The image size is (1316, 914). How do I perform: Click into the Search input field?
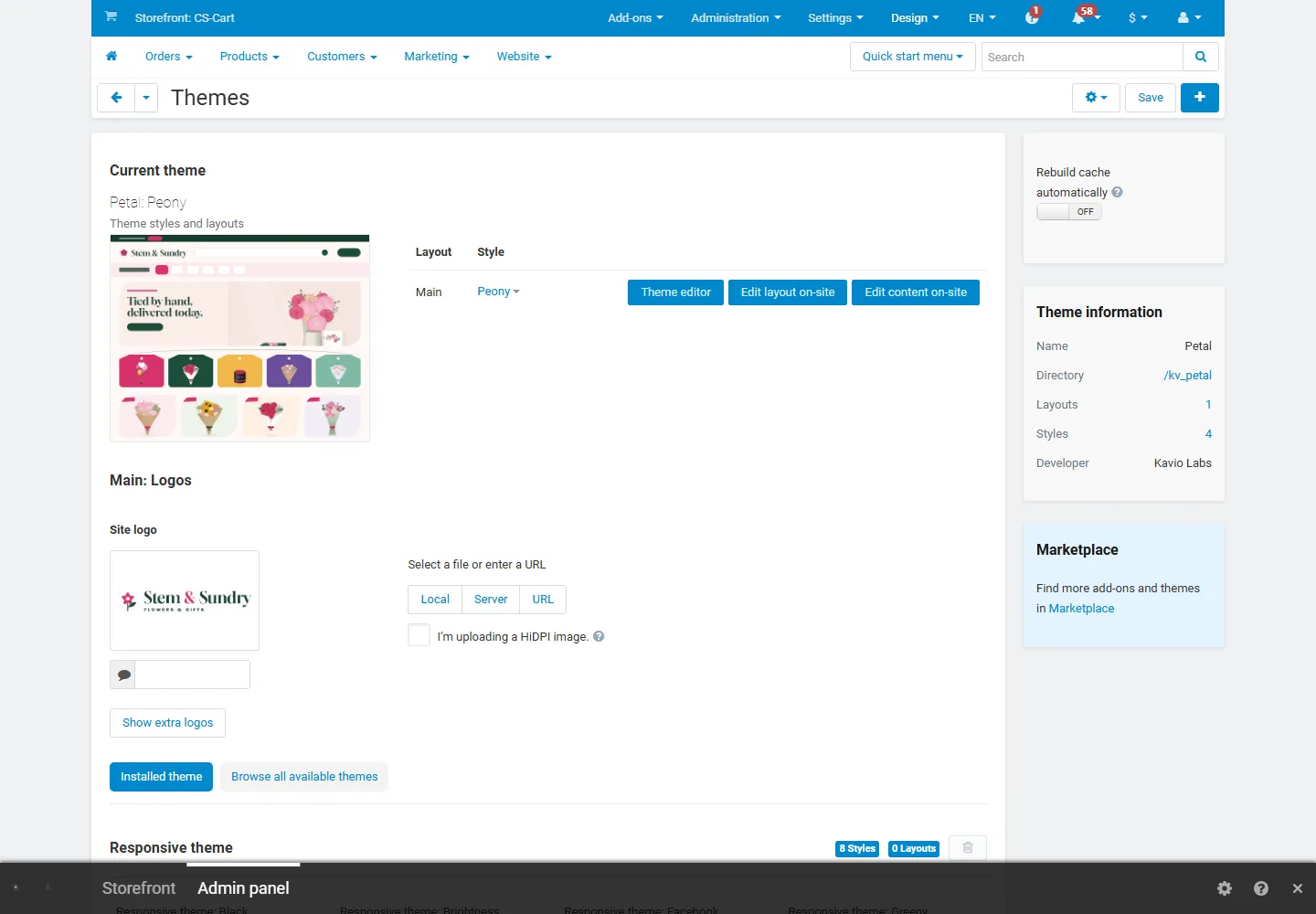1082,57
